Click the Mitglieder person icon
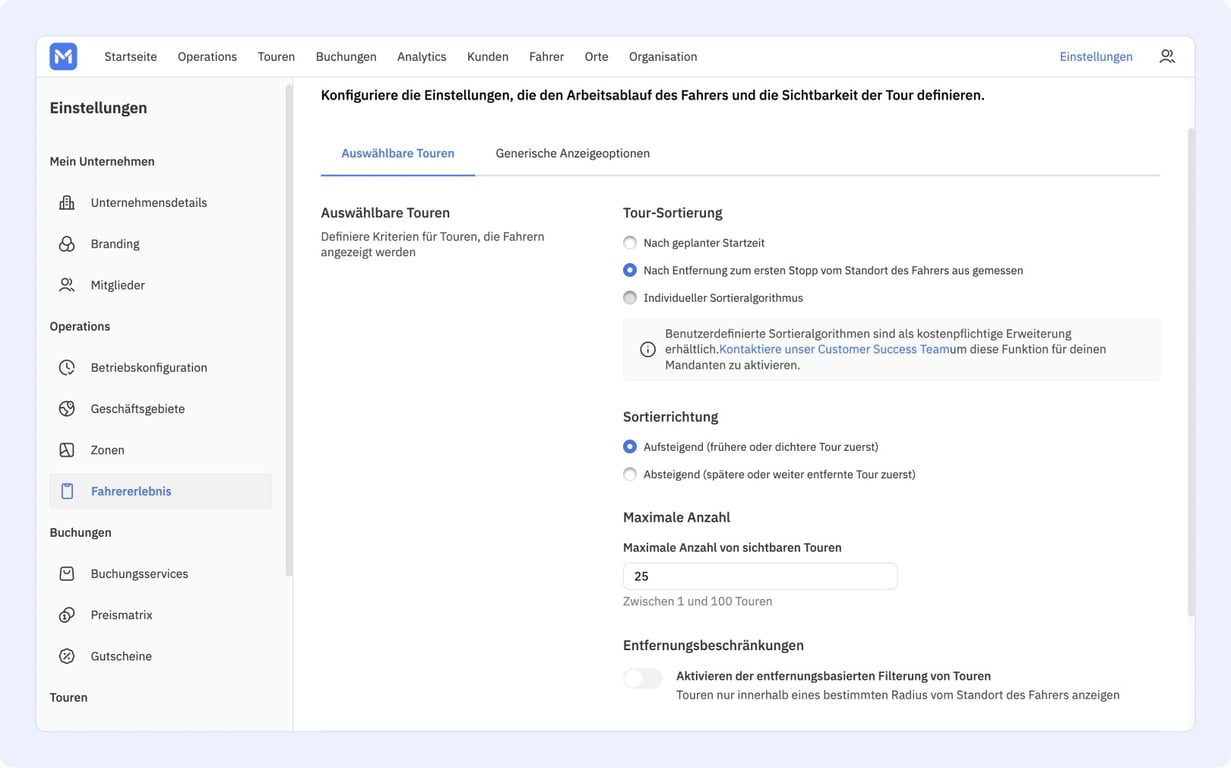The width and height of the screenshot is (1231, 768). tap(67, 285)
